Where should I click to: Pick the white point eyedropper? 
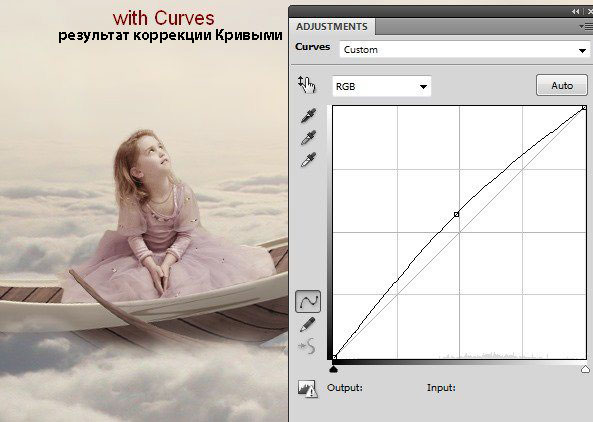click(x=308, y=160)
